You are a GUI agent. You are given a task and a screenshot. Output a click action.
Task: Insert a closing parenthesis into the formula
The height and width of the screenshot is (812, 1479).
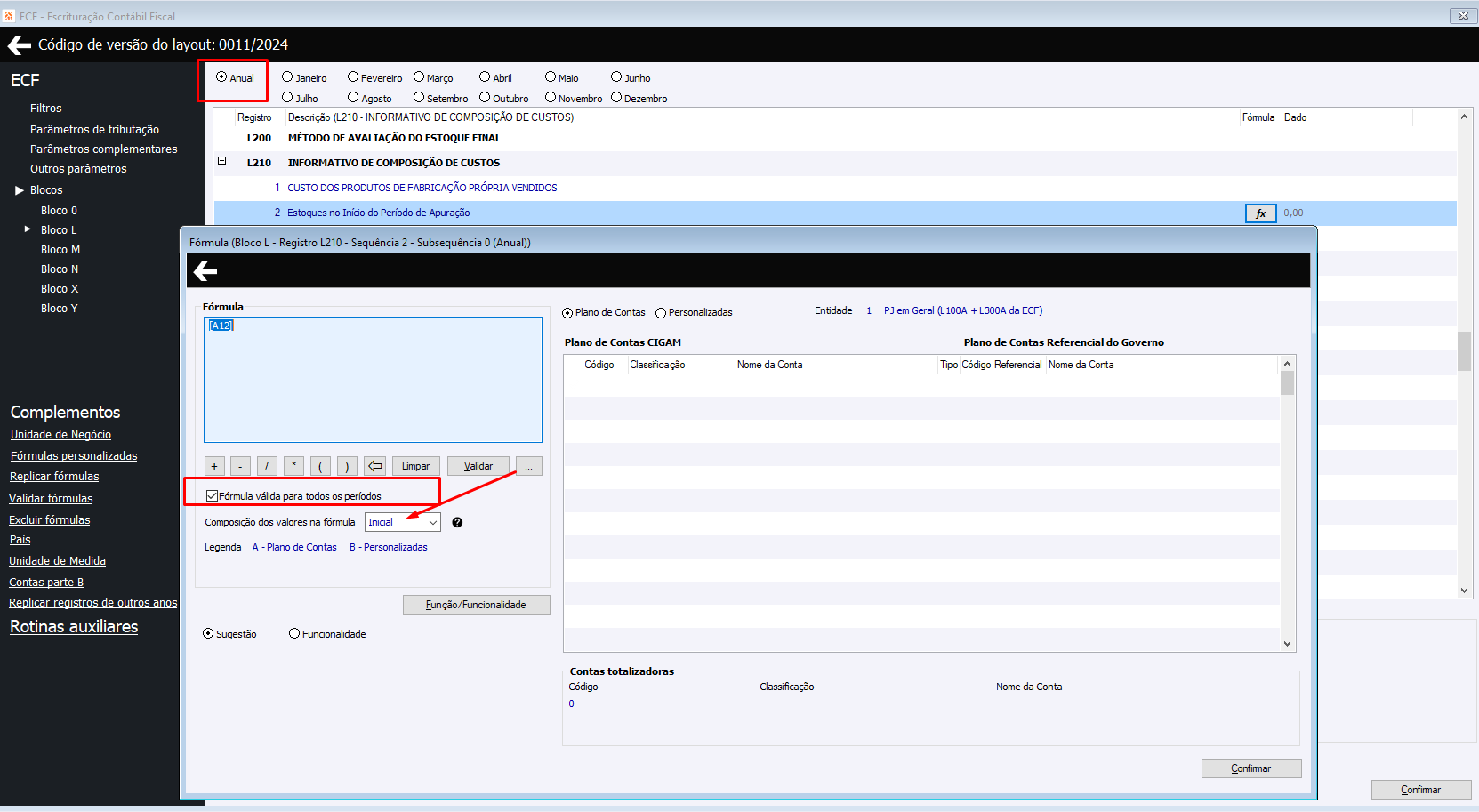click(347, 466)
